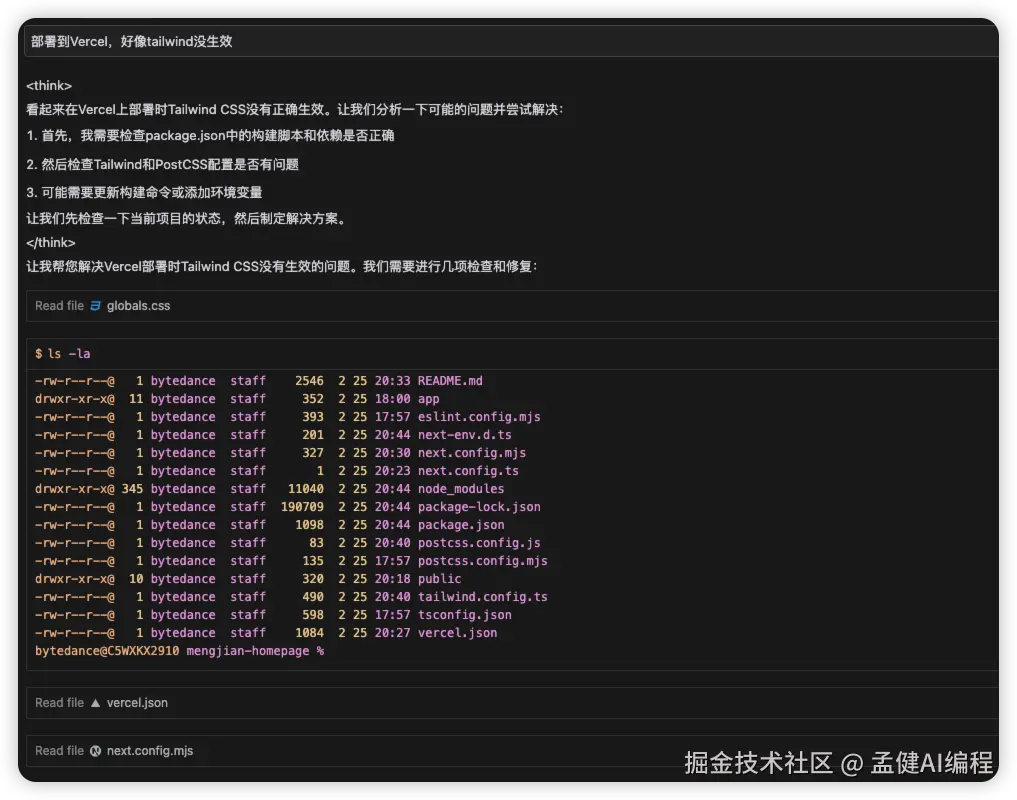Click the user message about Vercel tailwind
The height and width of the screenshot is (800, 1017).
(512, 42)
